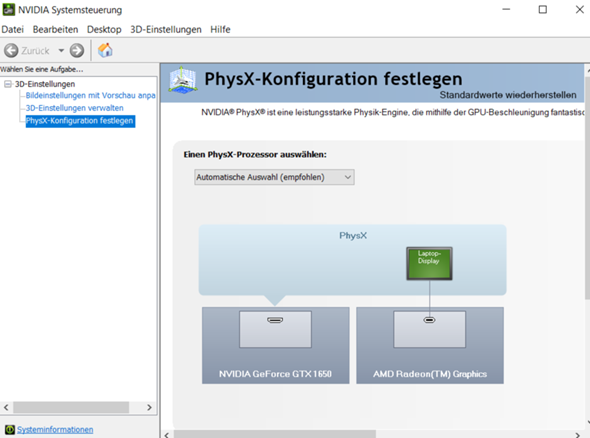590x438 pixels.
Task: Click the PhysX label in the diagram
Action: tap(353, 236)
